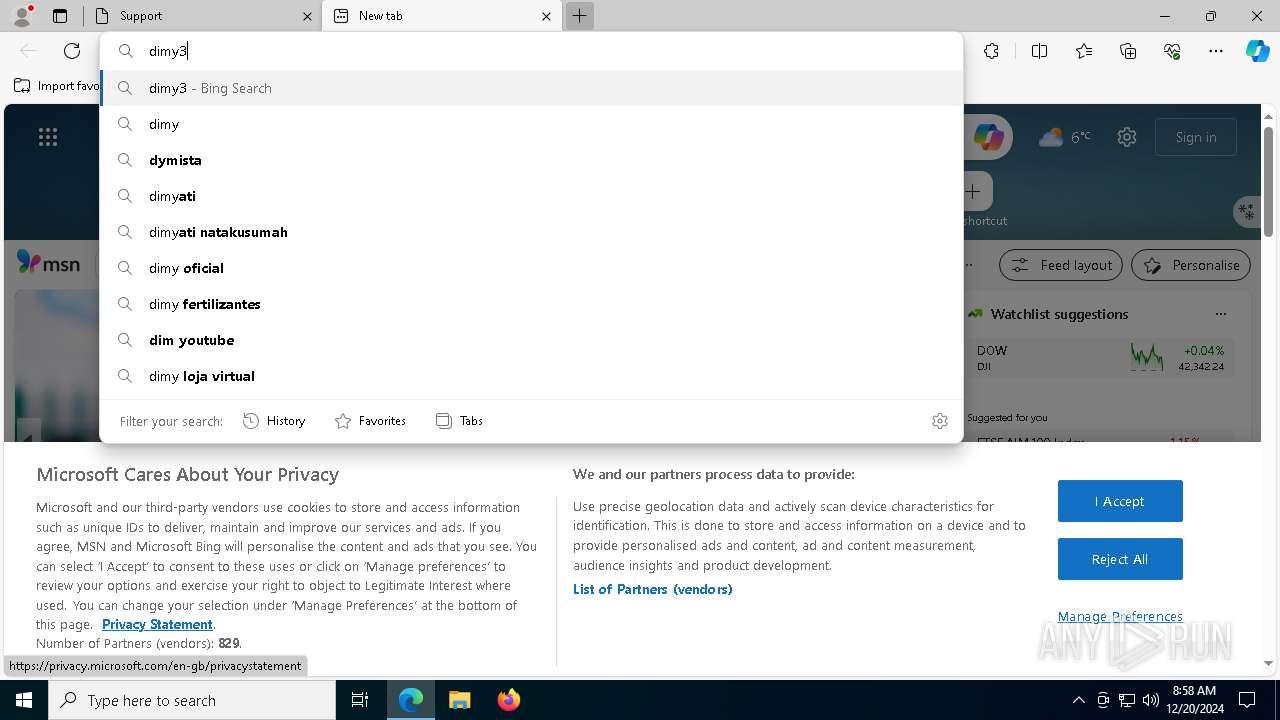
Task: Open Settings and more ellipsis menu
Action: pyautogui.click(x=1216, y=51)
